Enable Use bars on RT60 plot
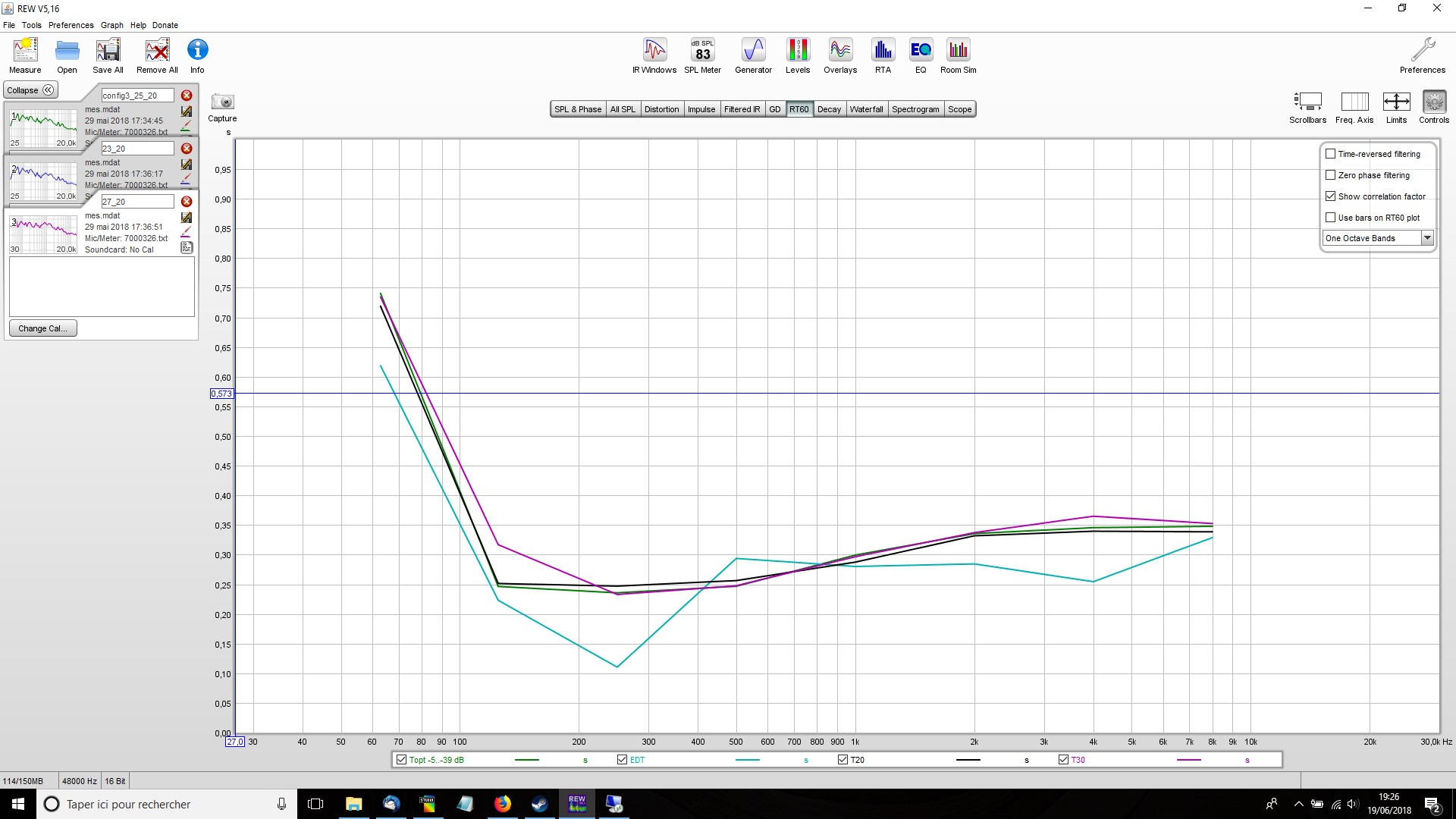The image size is (1456, 819). (x=1330, y=218)
